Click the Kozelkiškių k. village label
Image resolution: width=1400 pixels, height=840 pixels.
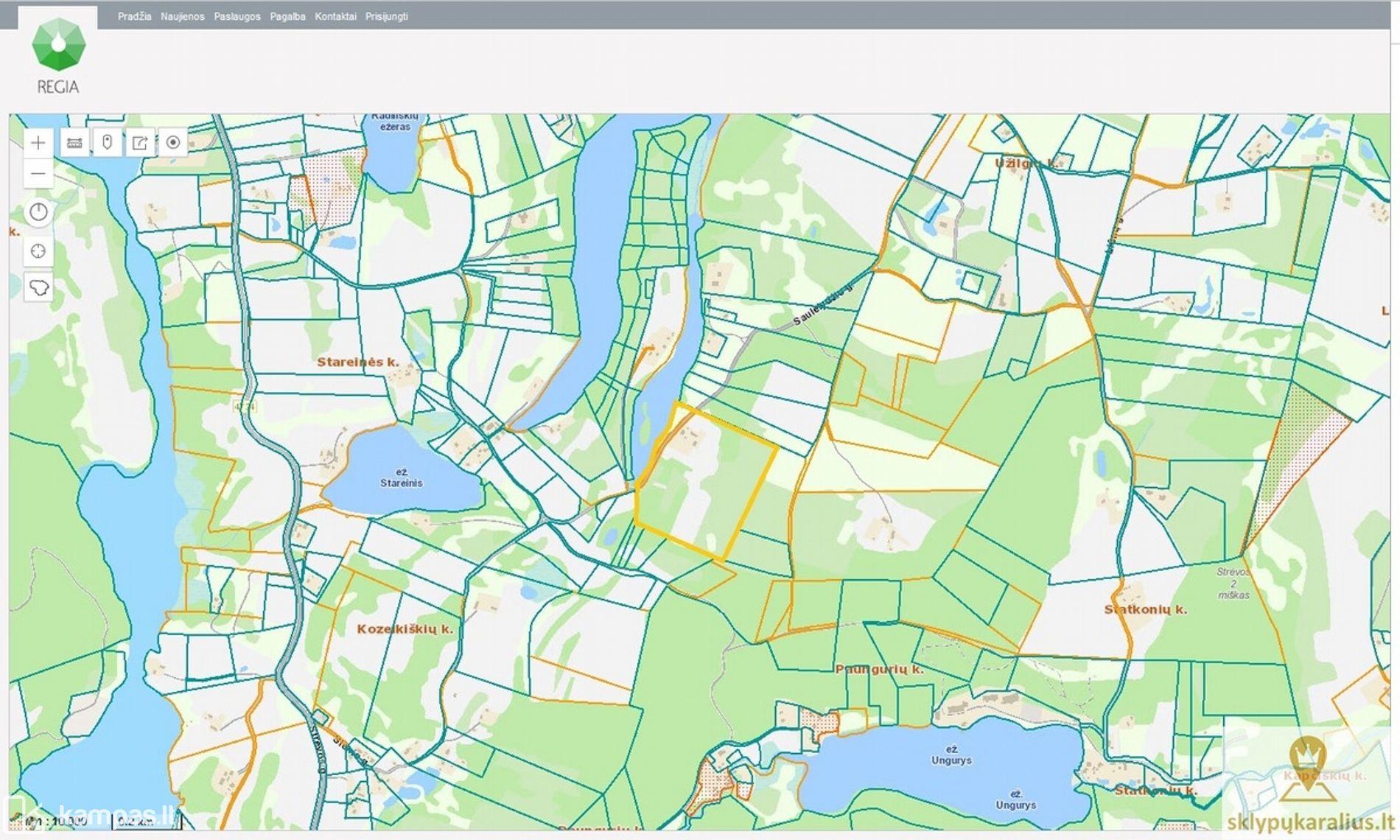pyautogui.click(x=405, y=629)
